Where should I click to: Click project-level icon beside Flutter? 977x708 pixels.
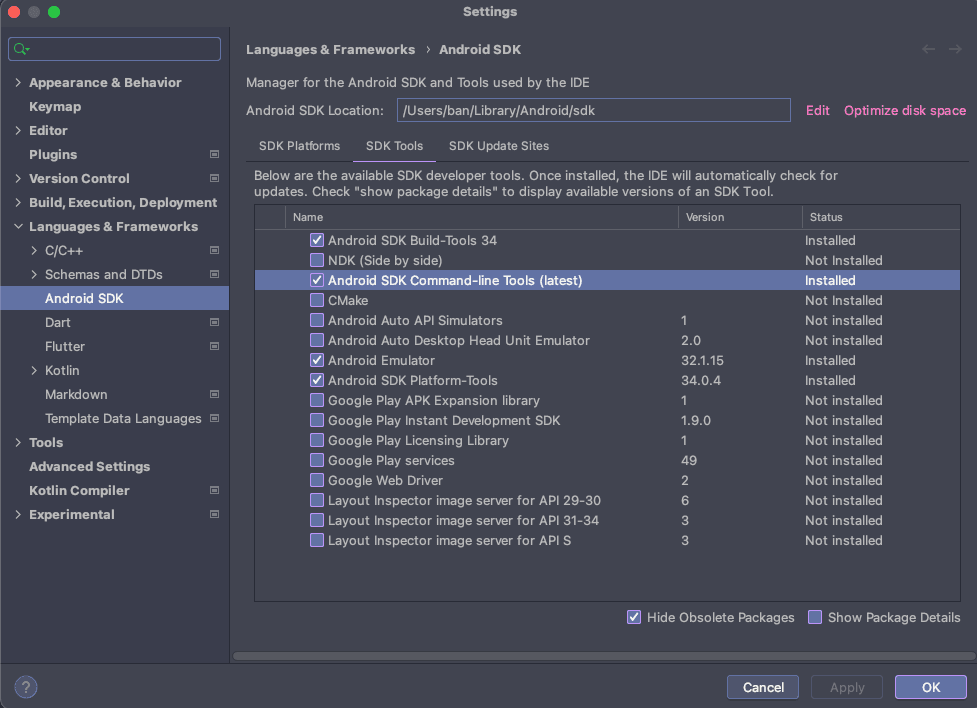(x=214, y=347)
